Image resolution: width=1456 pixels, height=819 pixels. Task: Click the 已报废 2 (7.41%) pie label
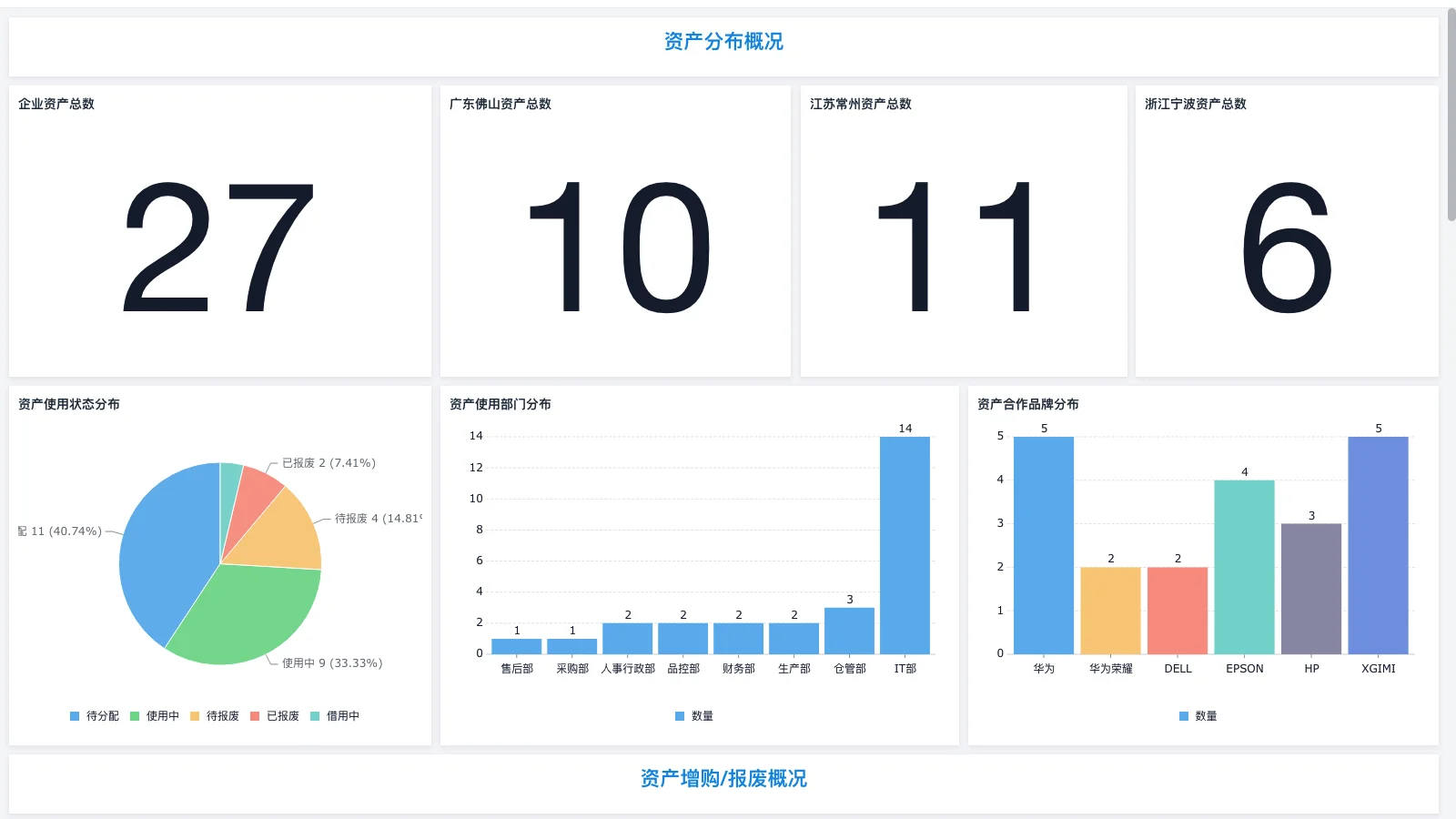pos(329,463)
